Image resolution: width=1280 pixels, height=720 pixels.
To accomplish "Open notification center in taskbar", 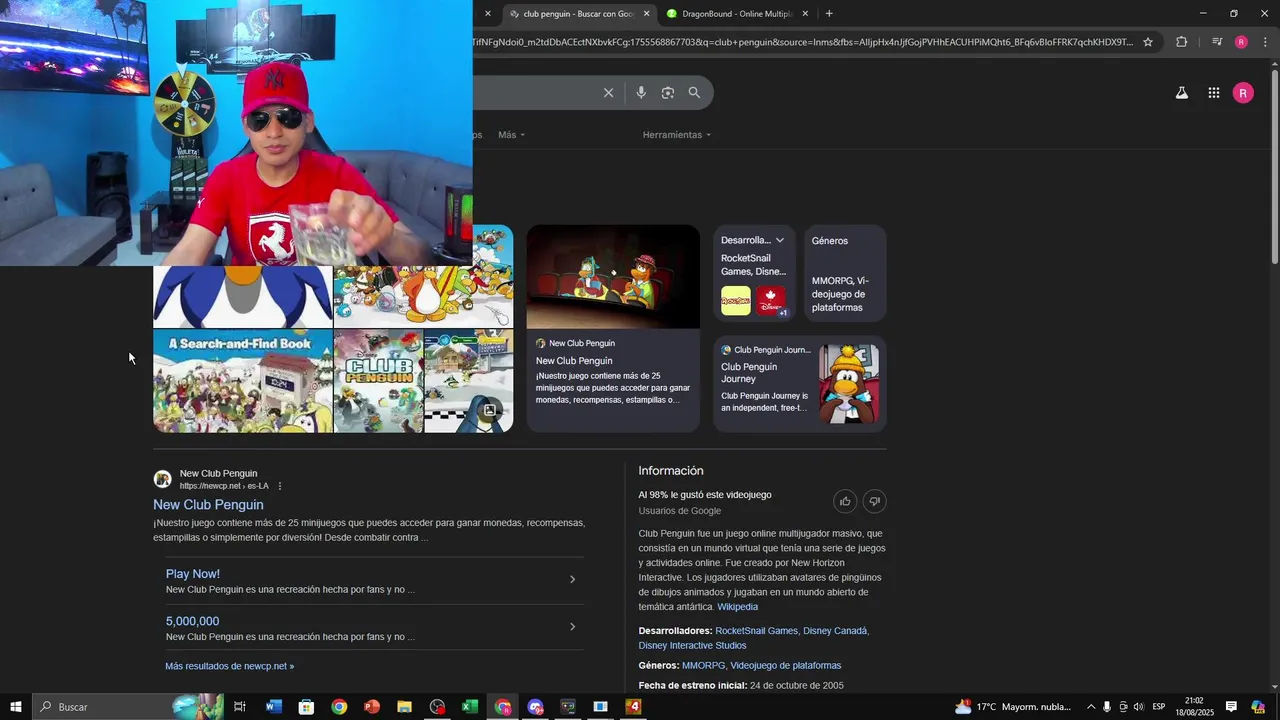I will (x=1231, y=707).
